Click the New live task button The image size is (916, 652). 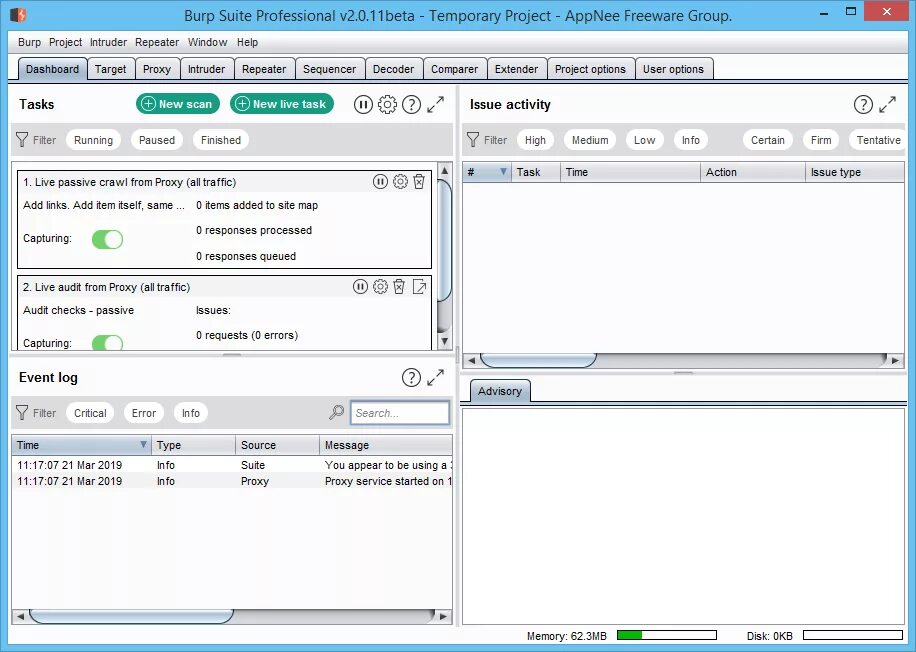[282, 104]
